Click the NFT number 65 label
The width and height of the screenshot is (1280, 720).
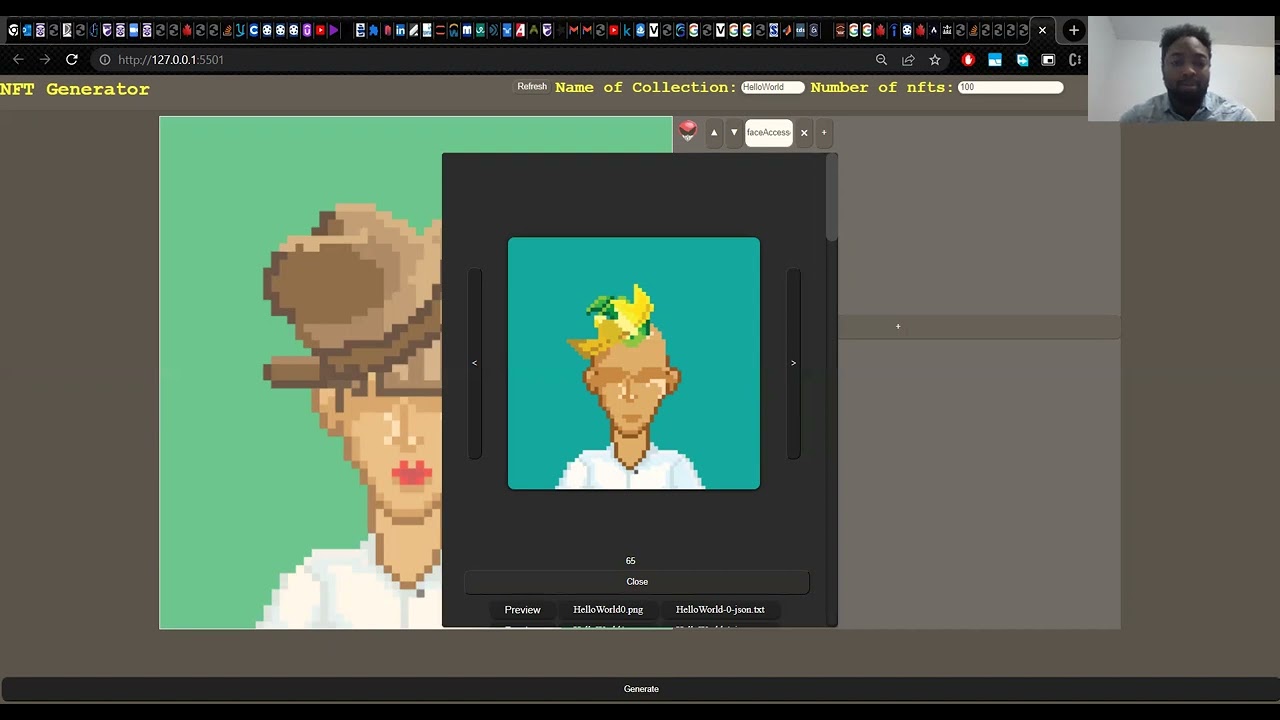pos(630,561)
